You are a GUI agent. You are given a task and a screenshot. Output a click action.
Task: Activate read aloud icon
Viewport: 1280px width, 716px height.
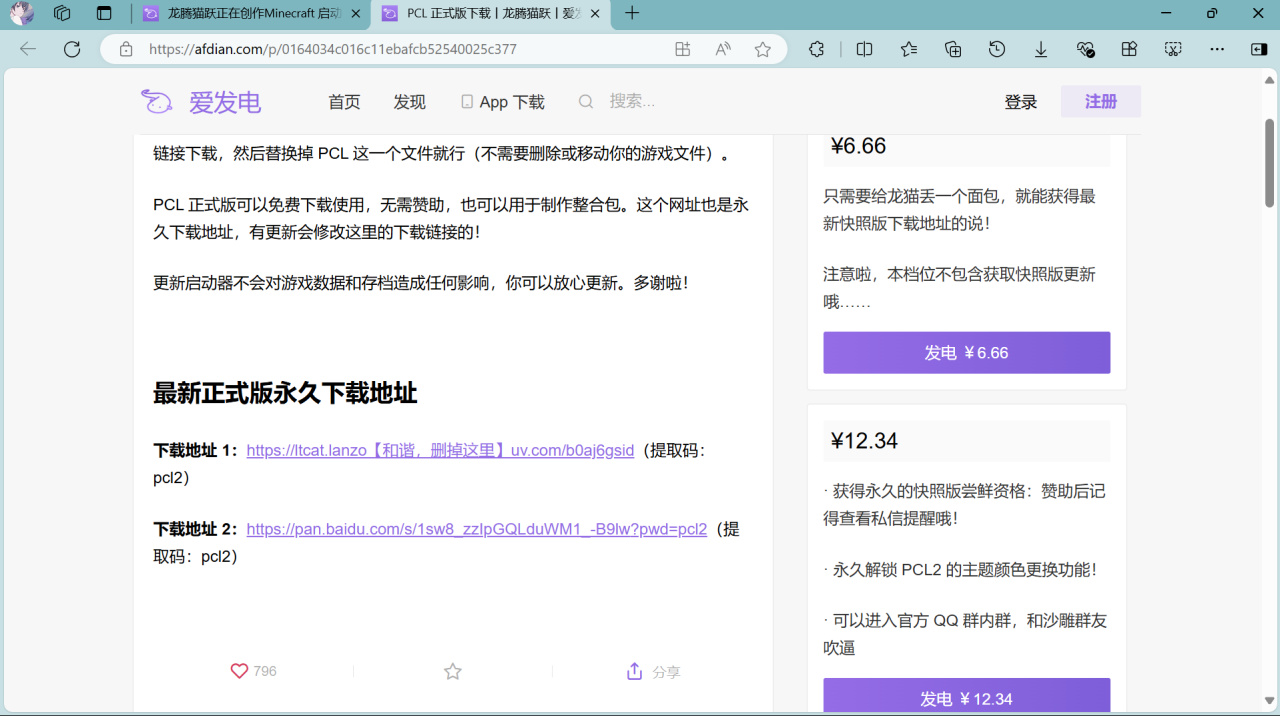(723, 49)
